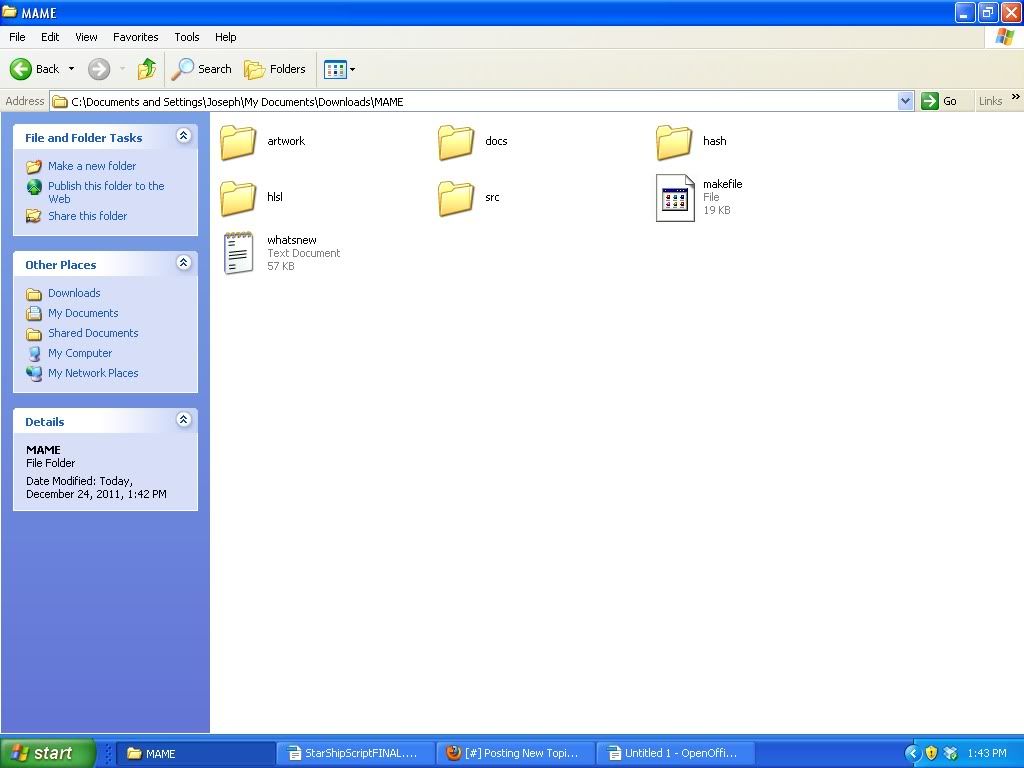This screenshot has height=768, width=1024.
Task: Expand the address bar dropdown
Action: [x=905, y=101]
